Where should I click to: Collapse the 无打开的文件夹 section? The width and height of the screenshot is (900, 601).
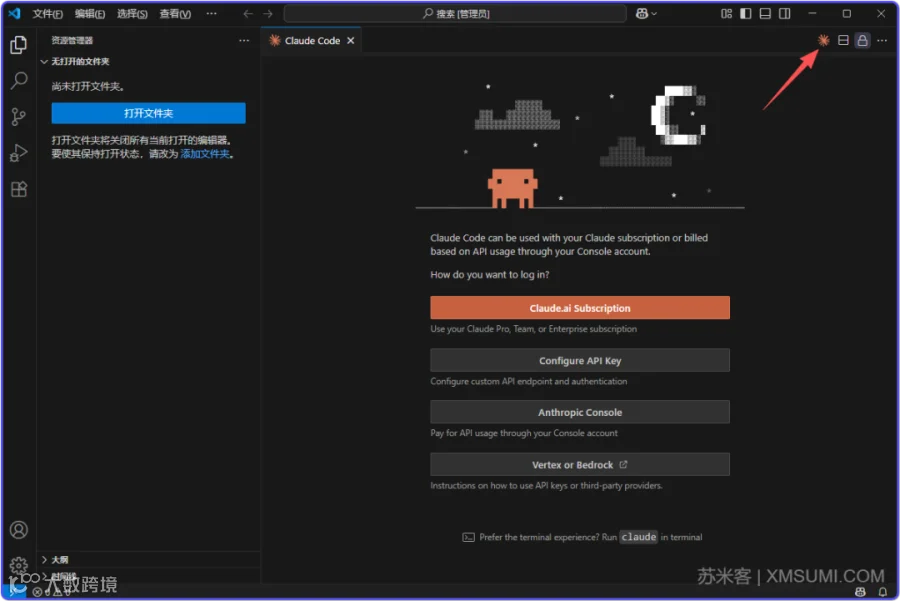click(x=80, y=61)
